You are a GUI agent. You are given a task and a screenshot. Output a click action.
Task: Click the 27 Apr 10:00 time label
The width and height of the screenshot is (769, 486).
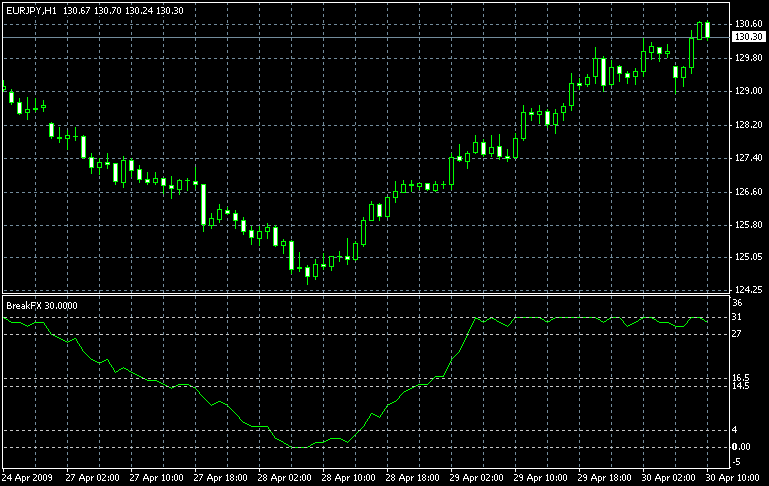coord(157,478)
